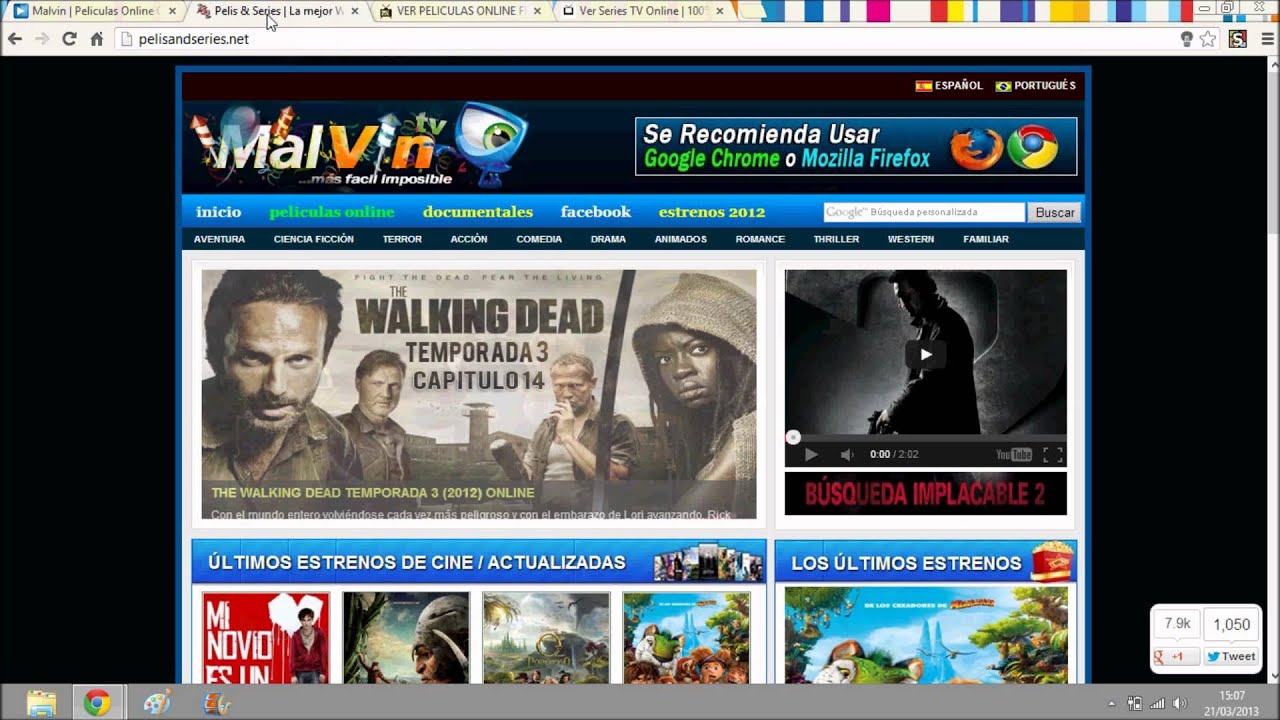
Task: Open video on YouTube via logo
Action: (x=1014, y=454)
